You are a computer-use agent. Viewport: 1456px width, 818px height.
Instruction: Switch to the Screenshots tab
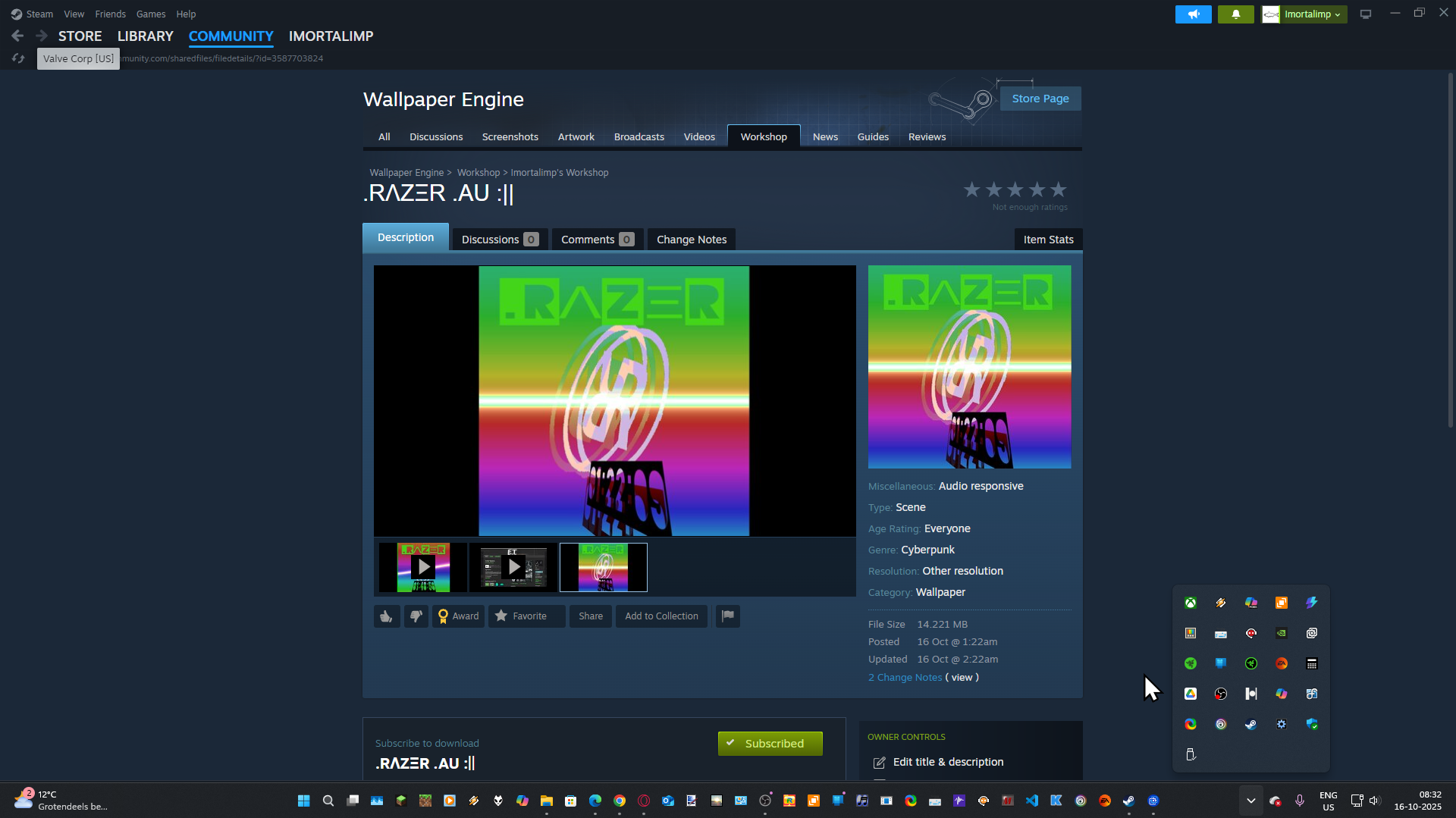(510, 136)
